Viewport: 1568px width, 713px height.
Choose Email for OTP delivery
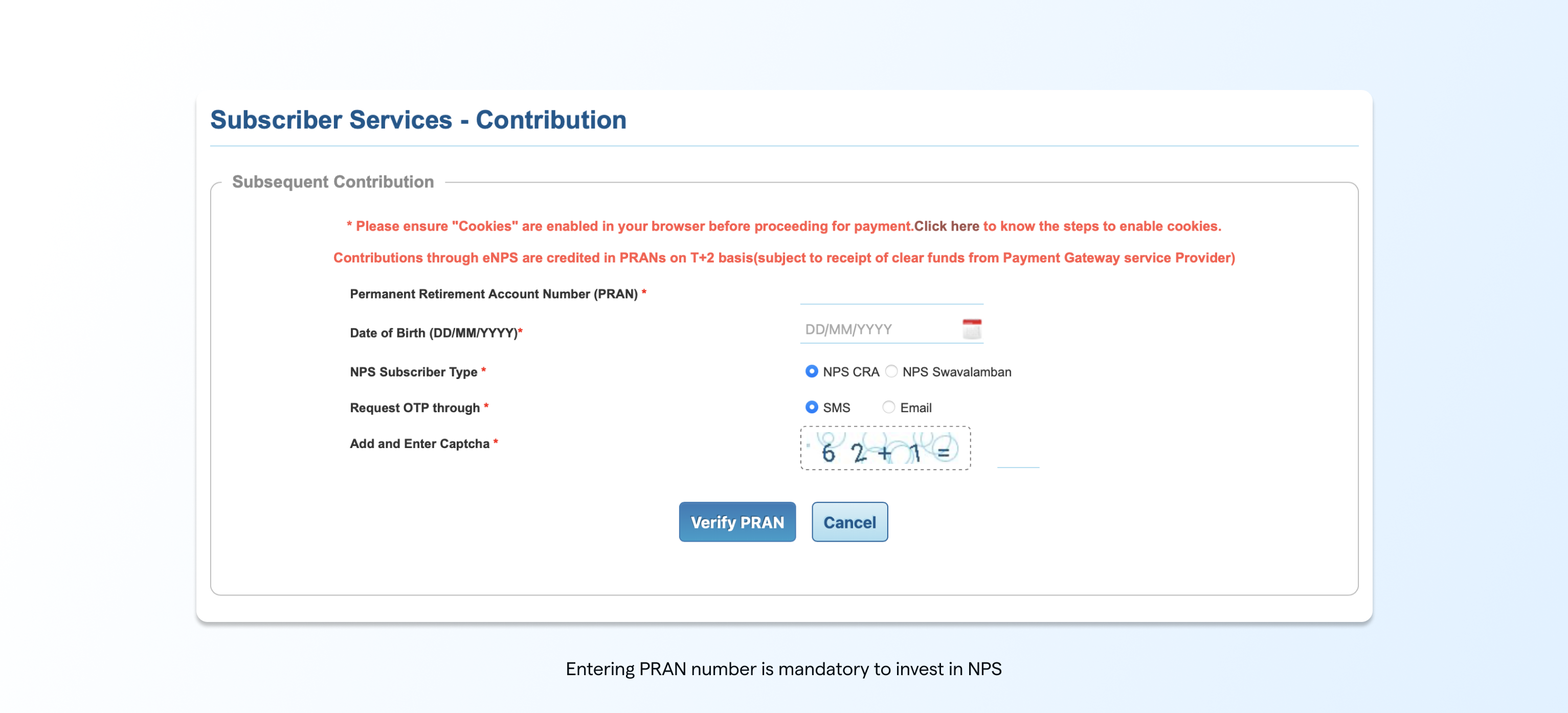pyautogui.click(x=889, y=407)
